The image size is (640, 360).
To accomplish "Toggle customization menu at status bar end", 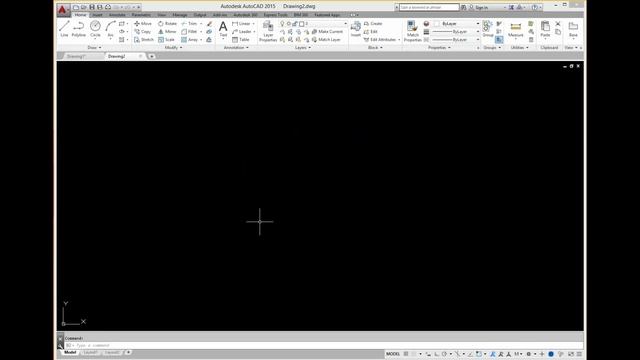I will [579, 354].
